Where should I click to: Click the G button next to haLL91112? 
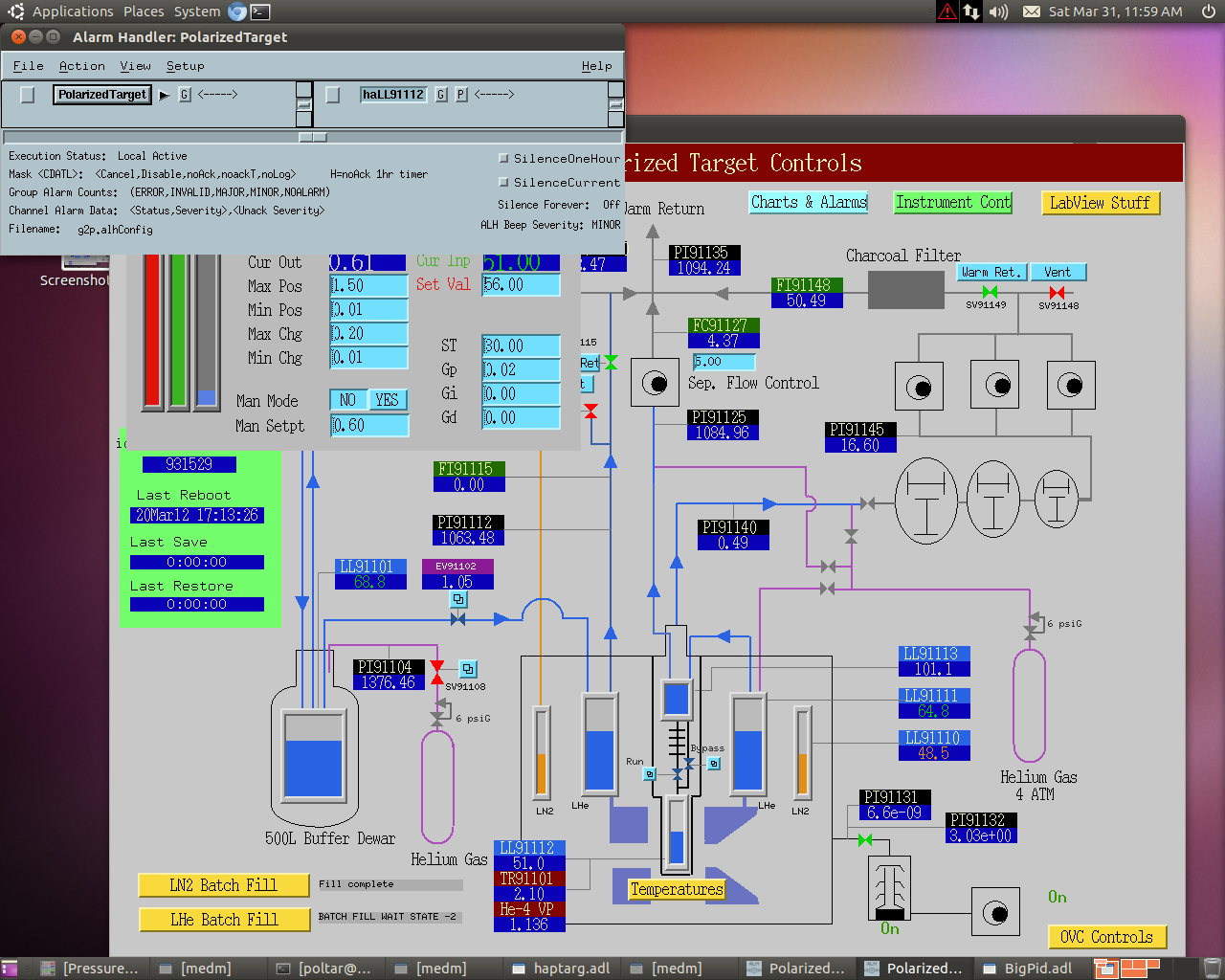tap(441, 95)
